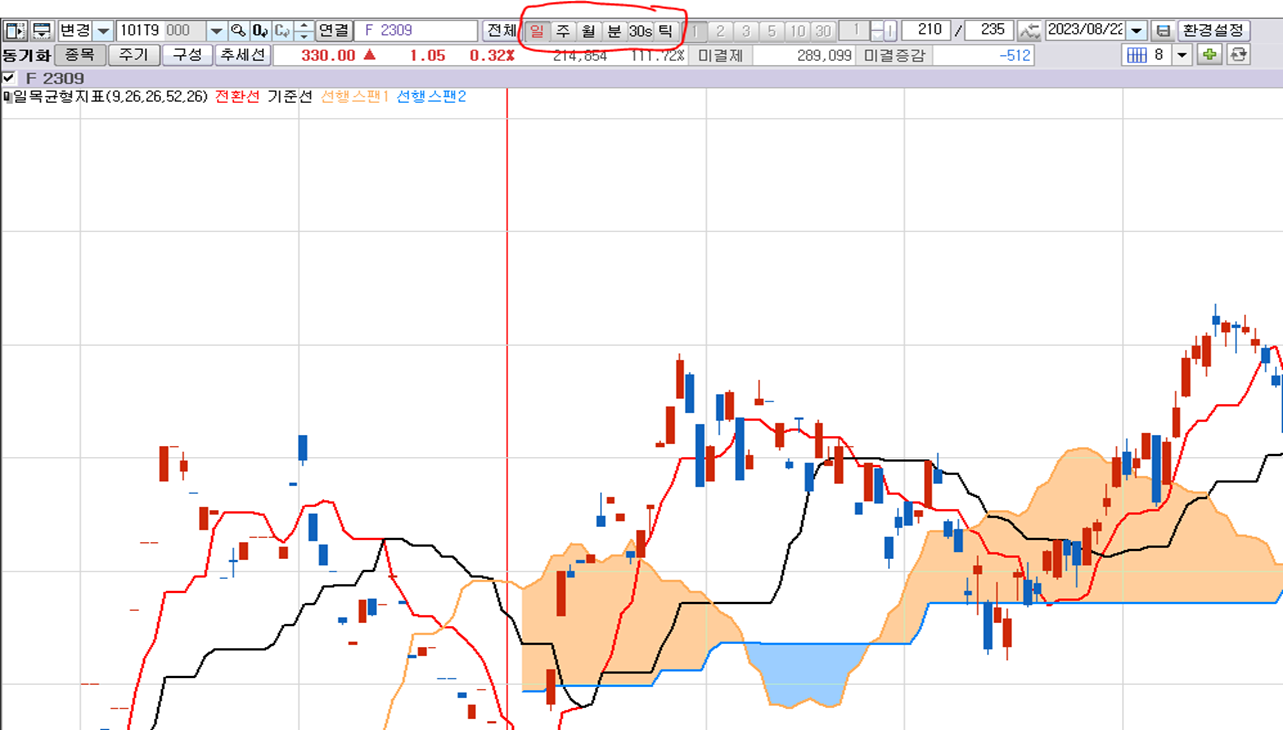This screenshot has width=1283, height=730.
Task: Select the 종목 tab
Action: click(79, 55)
